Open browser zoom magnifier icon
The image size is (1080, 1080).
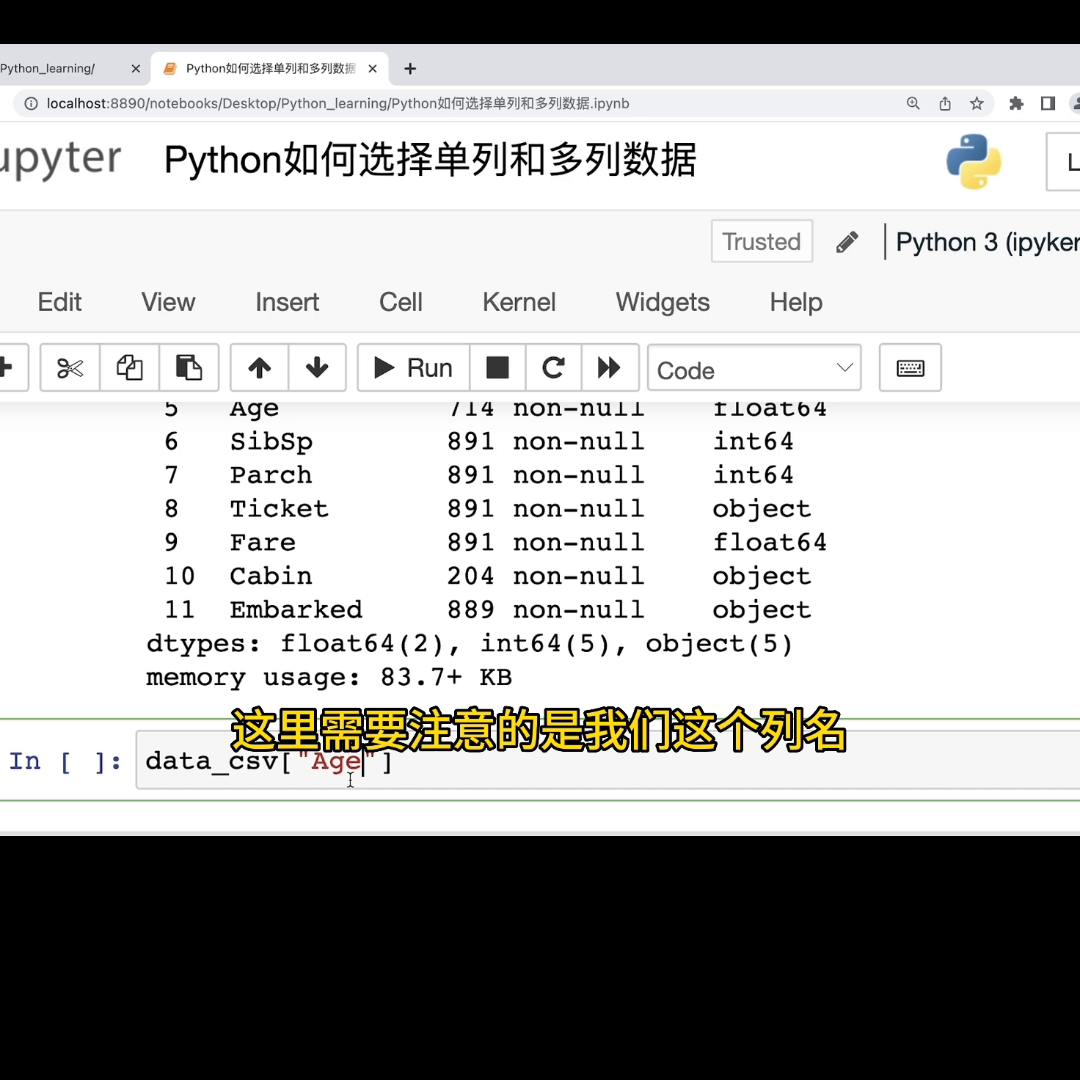[913, 103]
